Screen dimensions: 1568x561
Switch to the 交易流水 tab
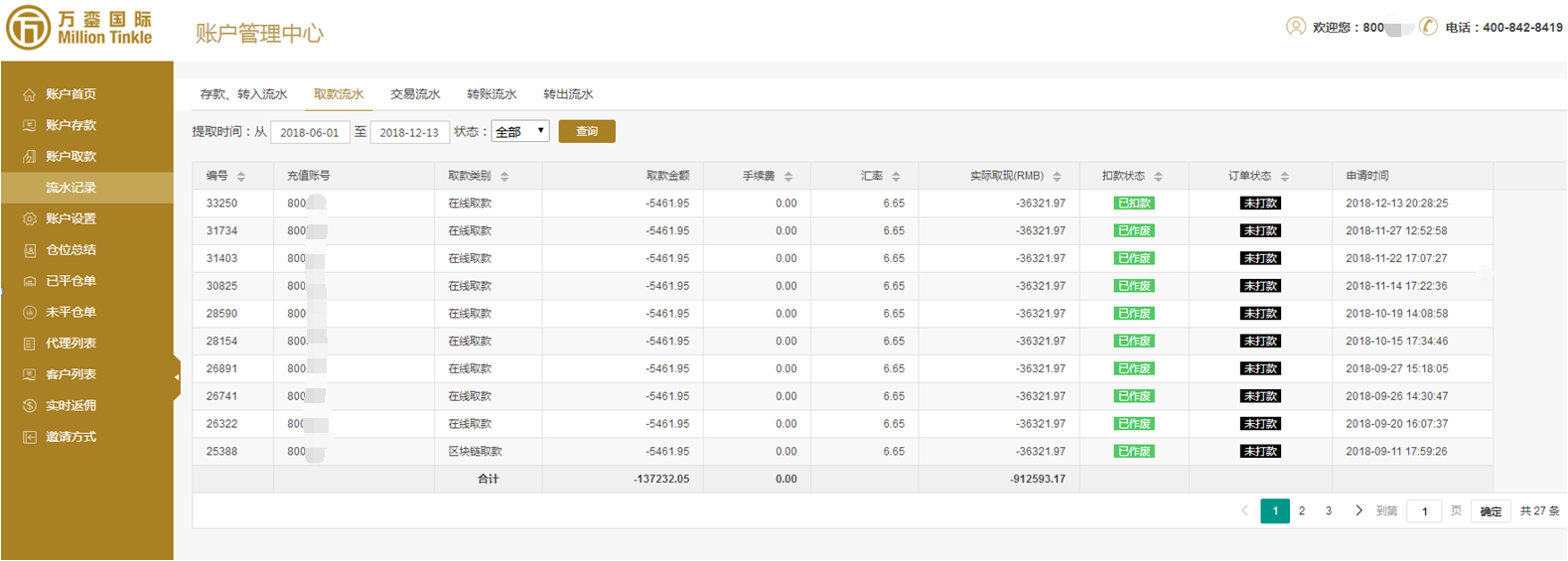[x=415, y=94]
